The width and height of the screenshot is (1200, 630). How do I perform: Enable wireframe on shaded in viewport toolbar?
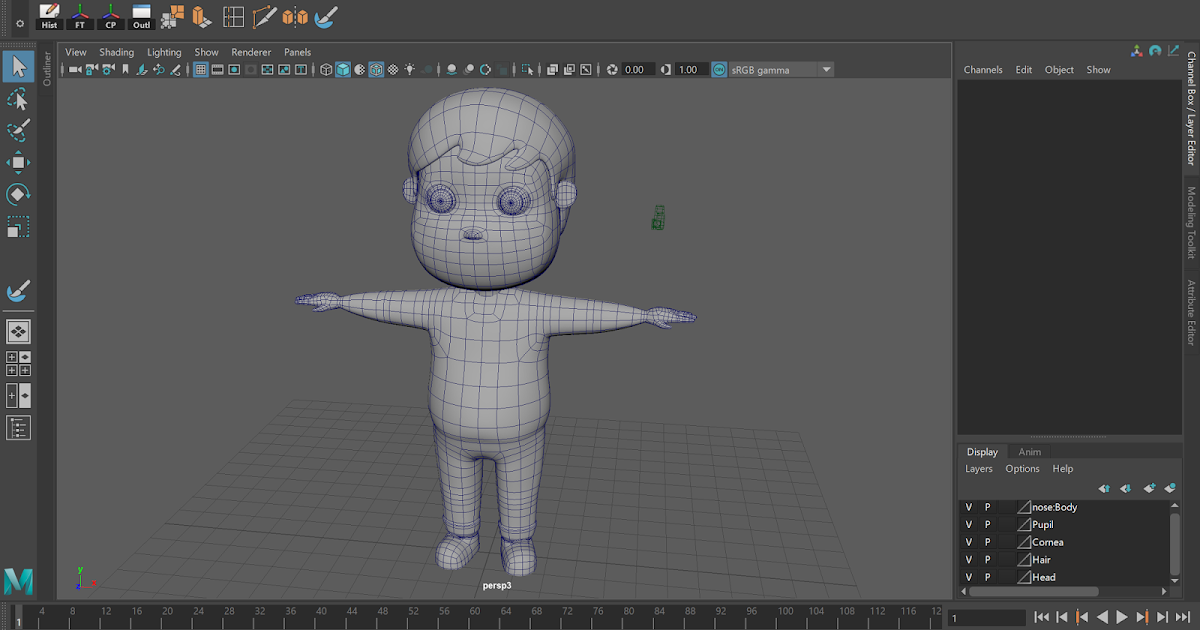pos(375,70)
